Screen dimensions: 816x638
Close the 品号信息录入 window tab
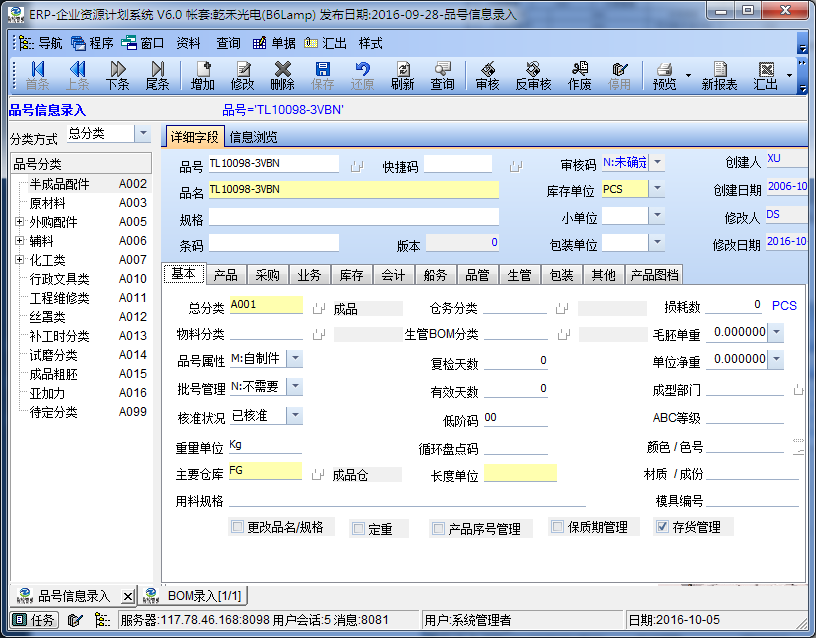click(128, 596)
